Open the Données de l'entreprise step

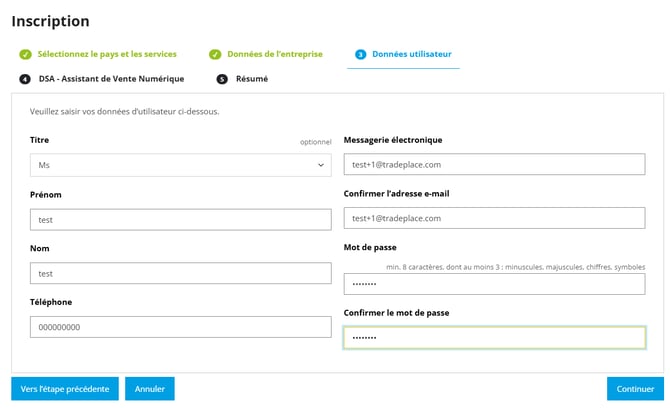click(274, 54)
